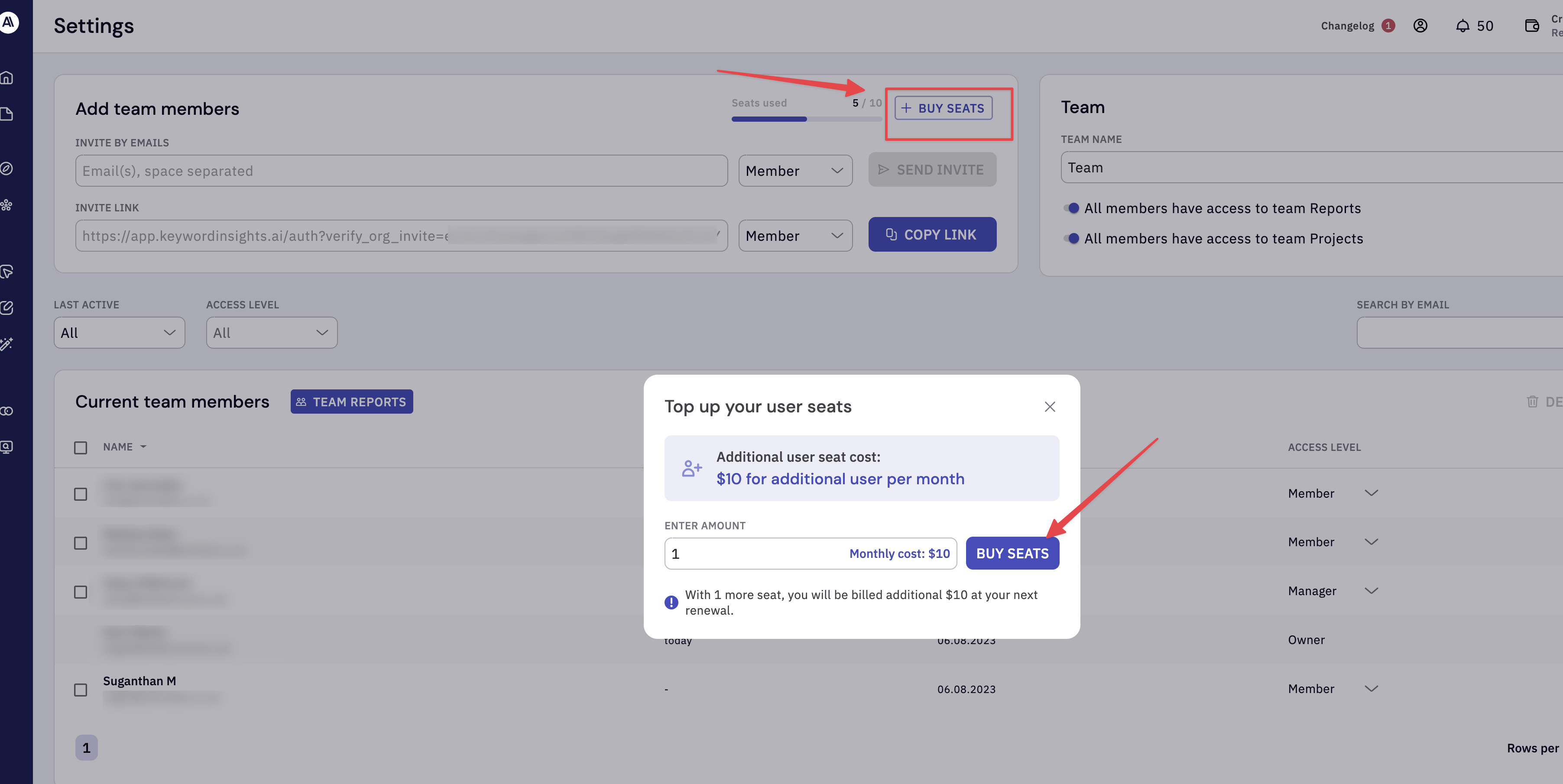Expand Manager access level dropdown

[x=1371, y=590]
